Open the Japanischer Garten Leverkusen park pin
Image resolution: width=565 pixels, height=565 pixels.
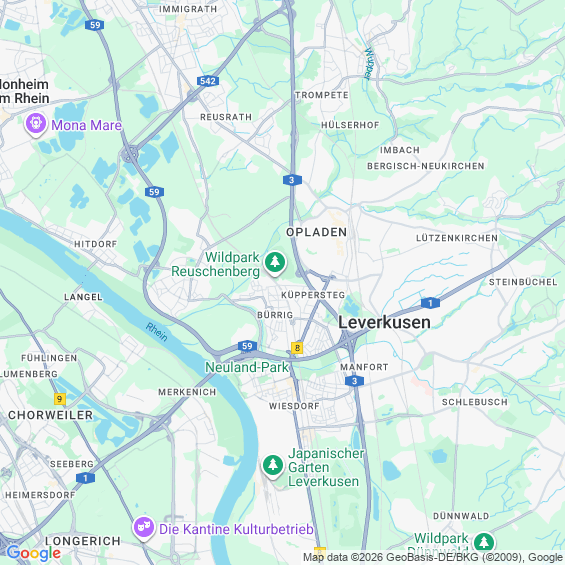click(273, 467)
